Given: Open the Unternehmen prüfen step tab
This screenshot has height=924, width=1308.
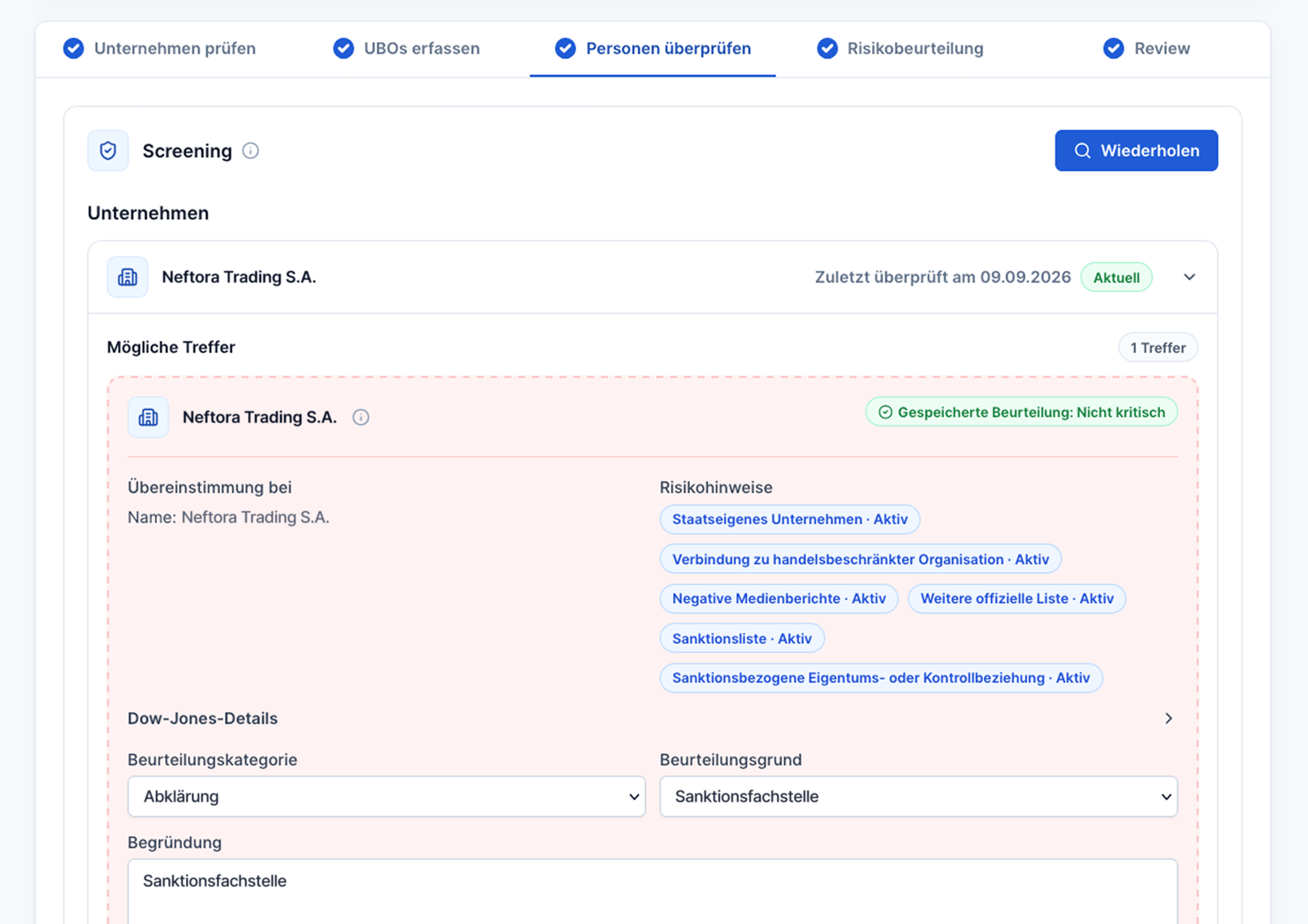Looking at the screenshot, I should point(160,48).
